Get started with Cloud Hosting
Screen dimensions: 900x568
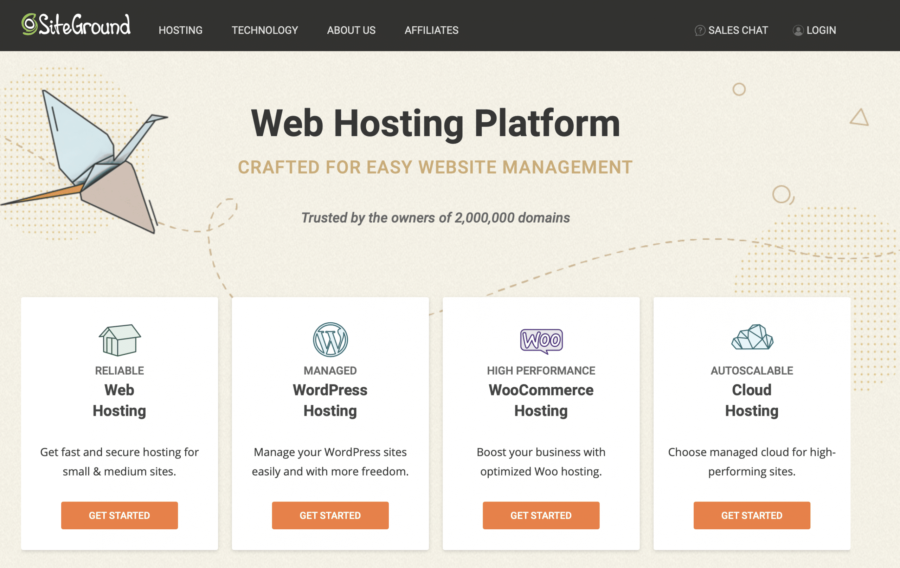752,515
